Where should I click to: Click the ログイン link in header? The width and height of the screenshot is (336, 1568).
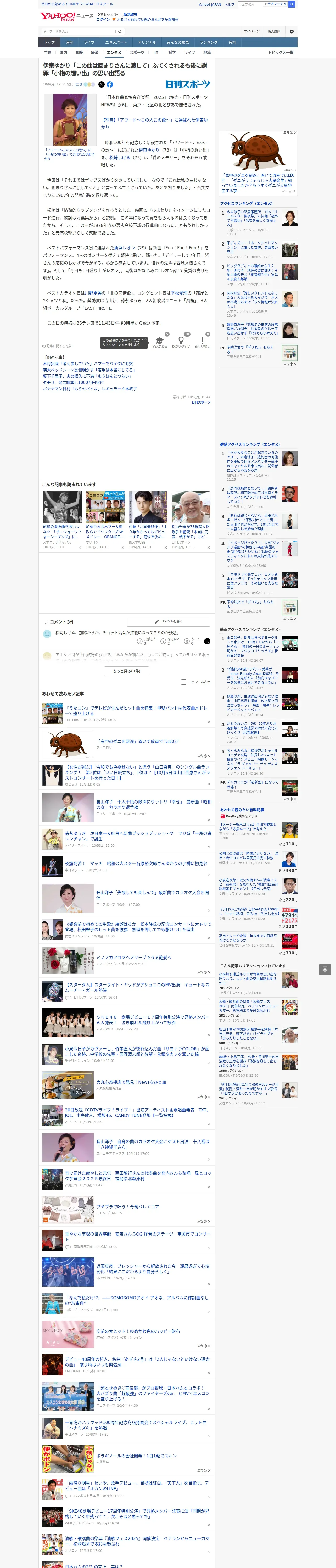click(x=103, y=20)
